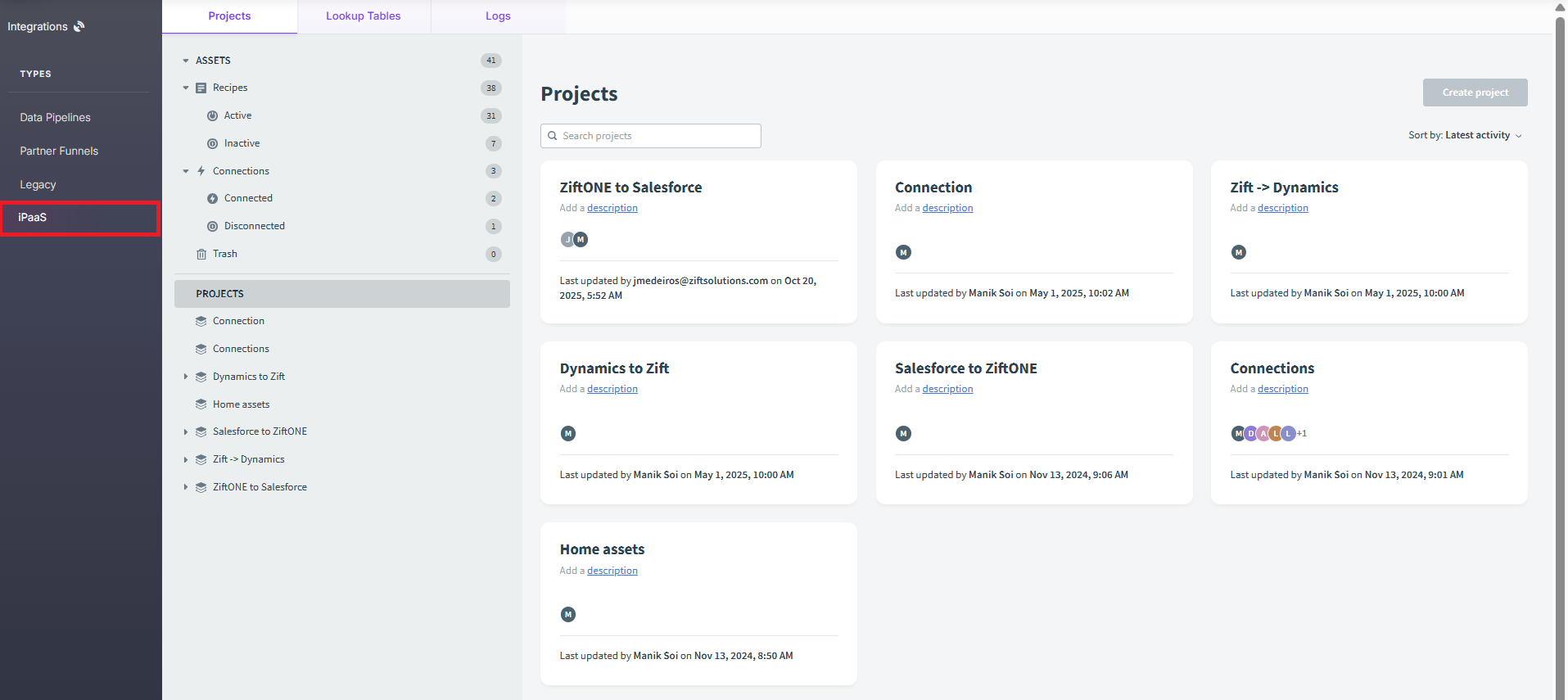Viewport: 1568px width, 700px height.
Task: Switch to the Lookup Tables tab
Action: click(364, 16)
